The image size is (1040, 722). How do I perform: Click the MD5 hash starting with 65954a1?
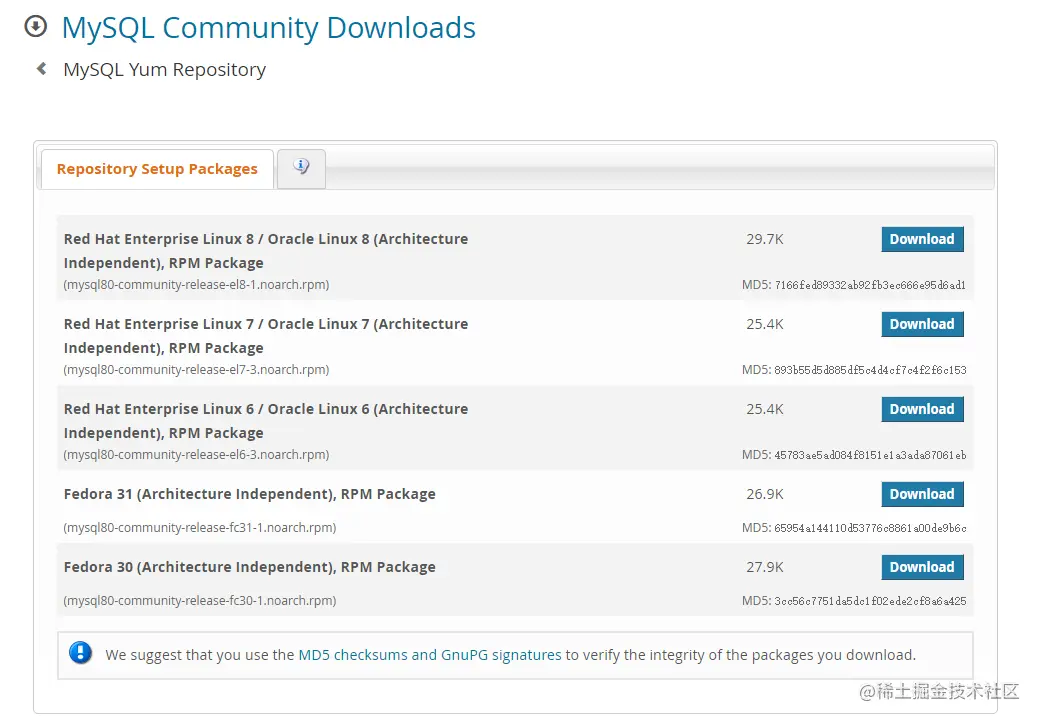pyautogui.click(x=870, y=528)
